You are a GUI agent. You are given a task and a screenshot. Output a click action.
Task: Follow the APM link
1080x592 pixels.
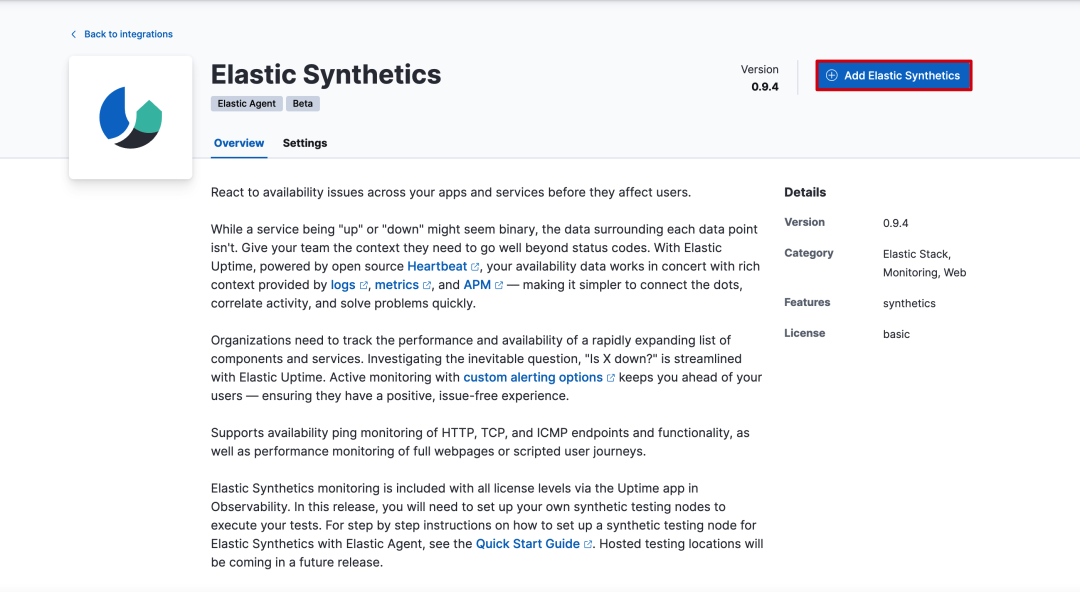(477, 285)
